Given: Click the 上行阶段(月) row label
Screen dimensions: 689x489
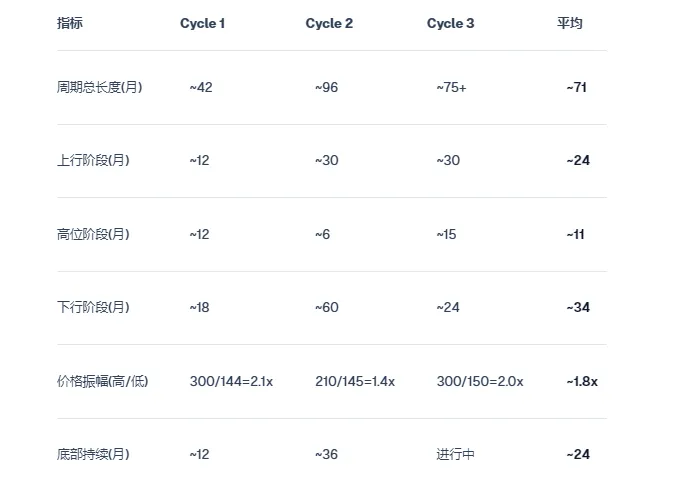Looking at the screenshot, I should [x=94, y=160].
